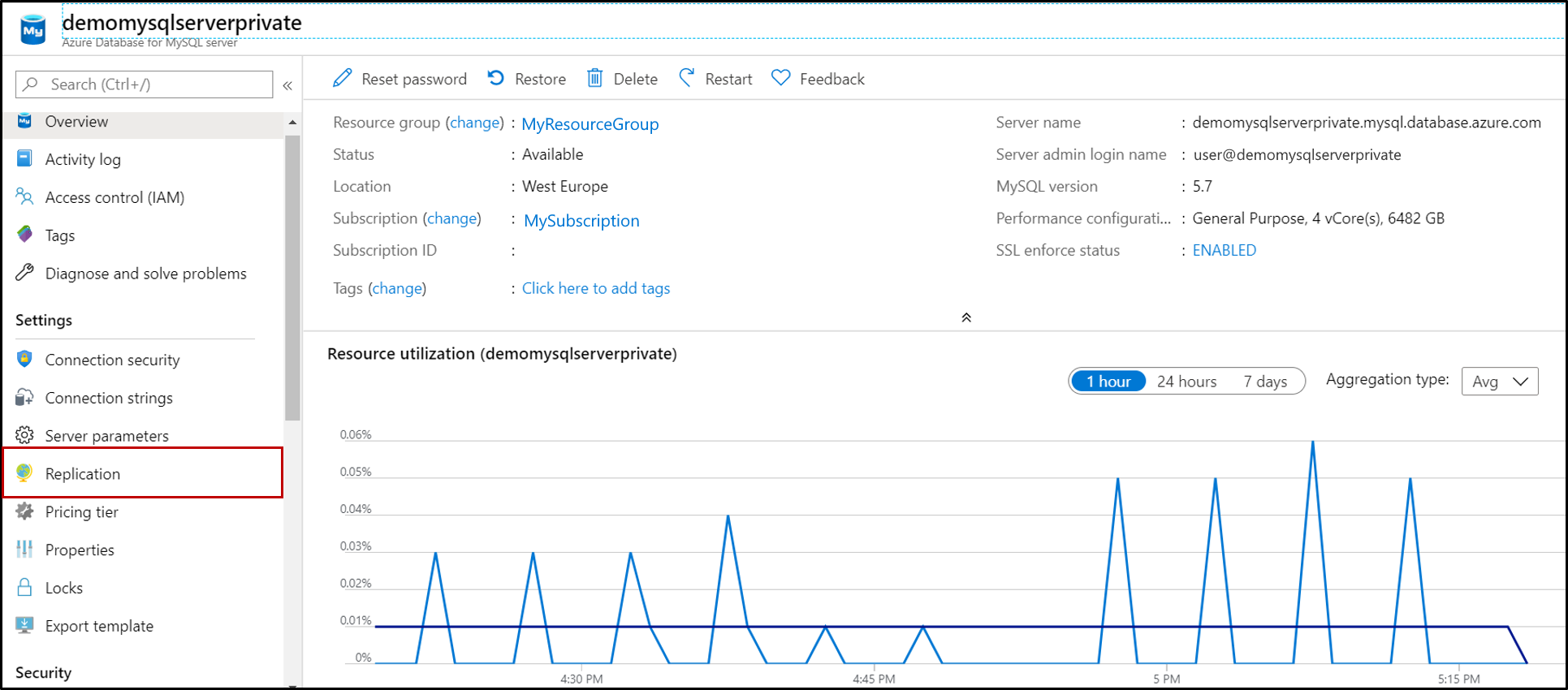The image size is (1568, 690).
Task: Change the resource group link
Action: point(475,123)
